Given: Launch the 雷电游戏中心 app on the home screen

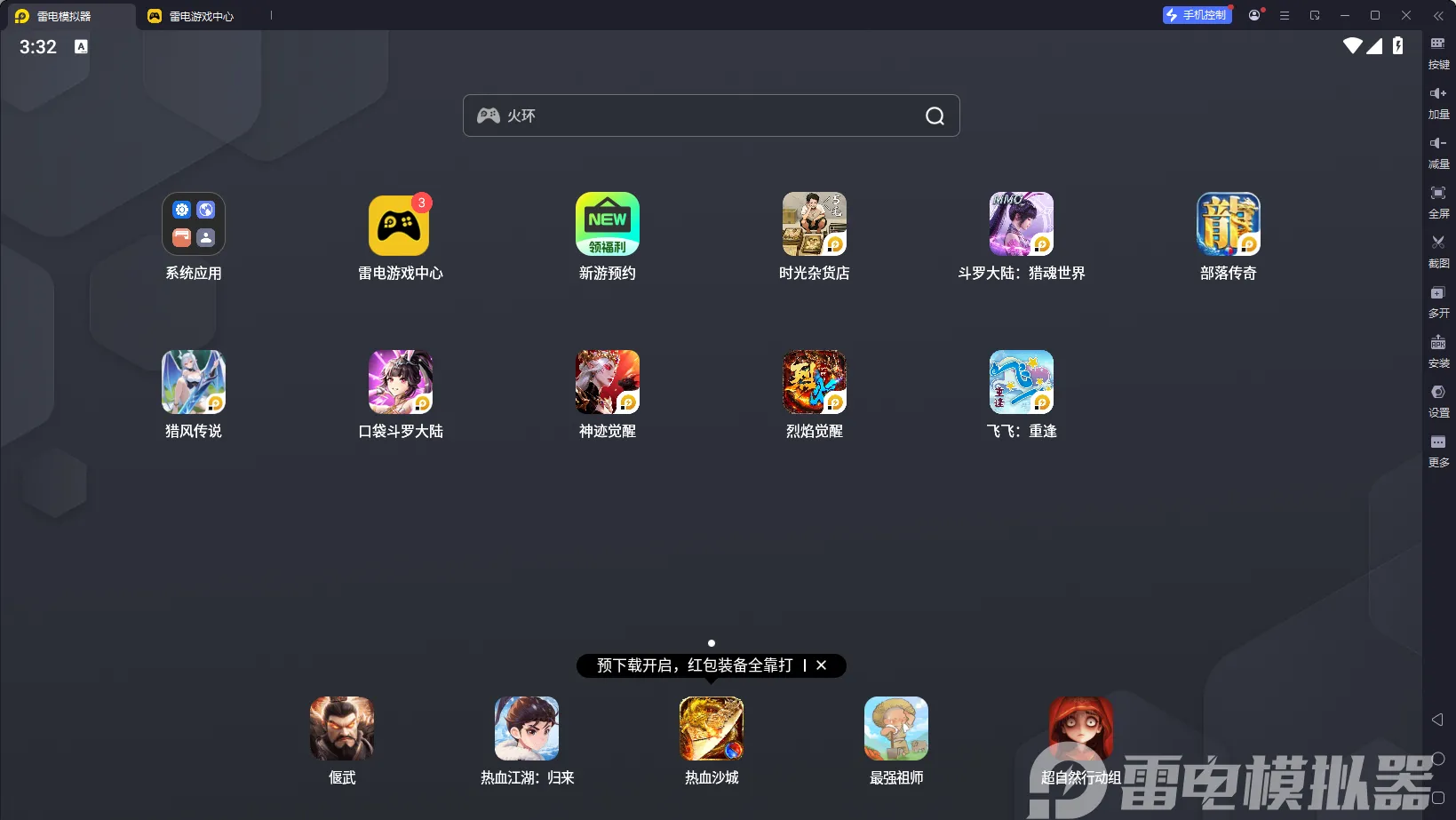Looking at the screenshot, I should point(400,224).
